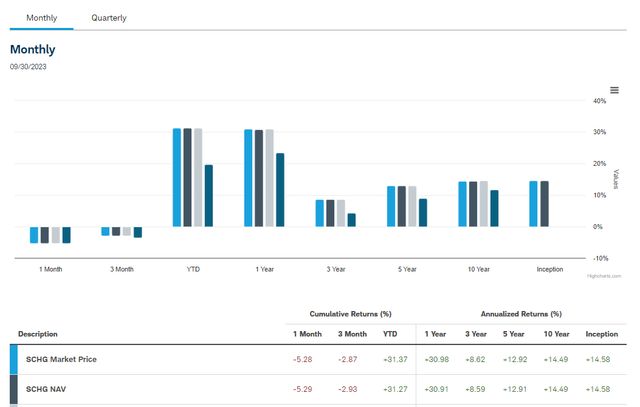Viewport: 640px width, 407px height.
Task: Click the Description column header
Action: pyautogui.click(x=38, y=334)
